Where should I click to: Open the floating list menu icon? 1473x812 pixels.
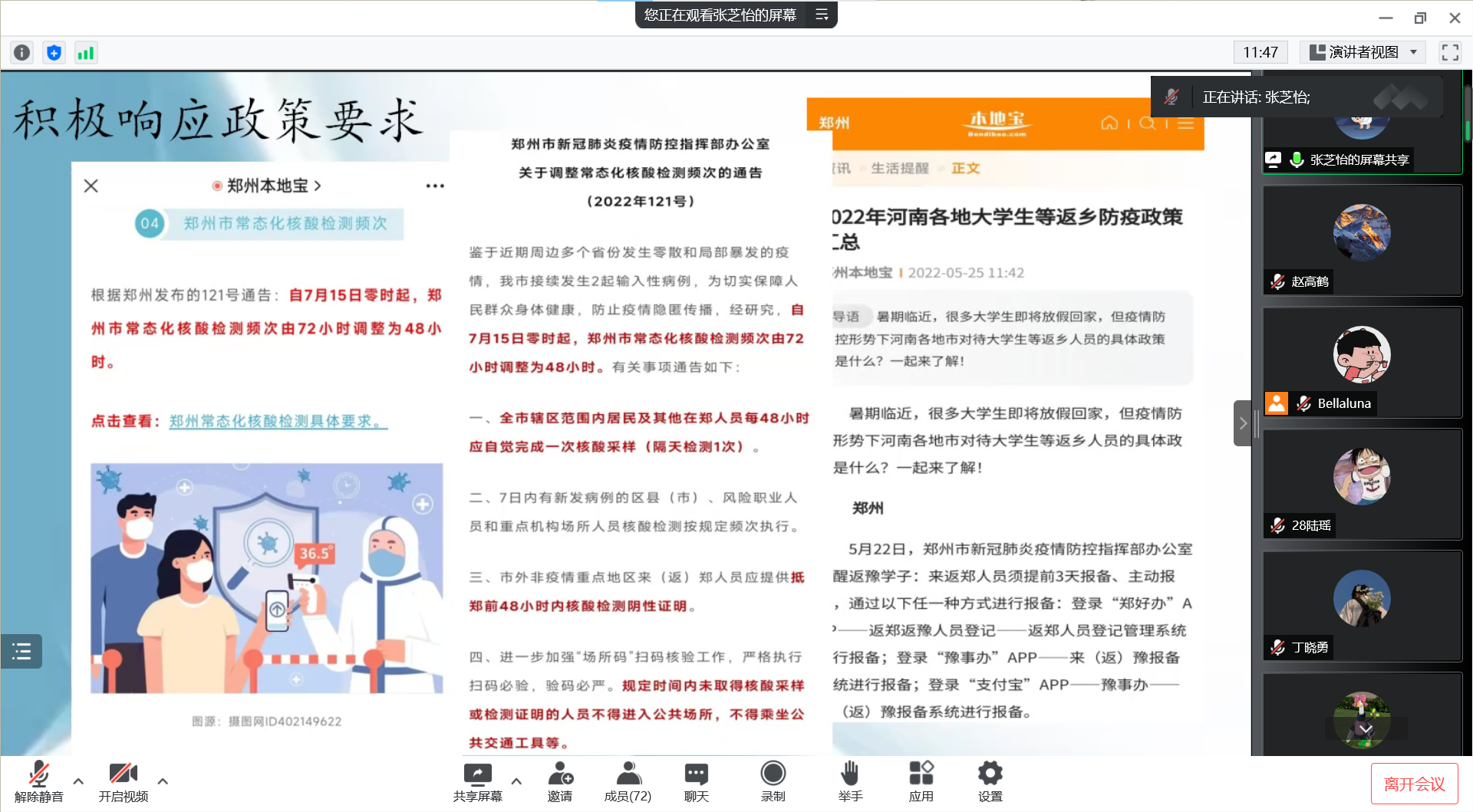(21, 652)
